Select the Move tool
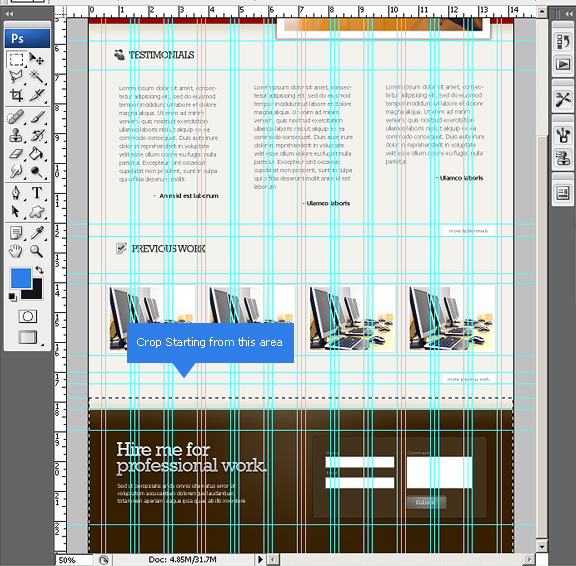This screenshot has width=576, height=566. pos(37,59)
